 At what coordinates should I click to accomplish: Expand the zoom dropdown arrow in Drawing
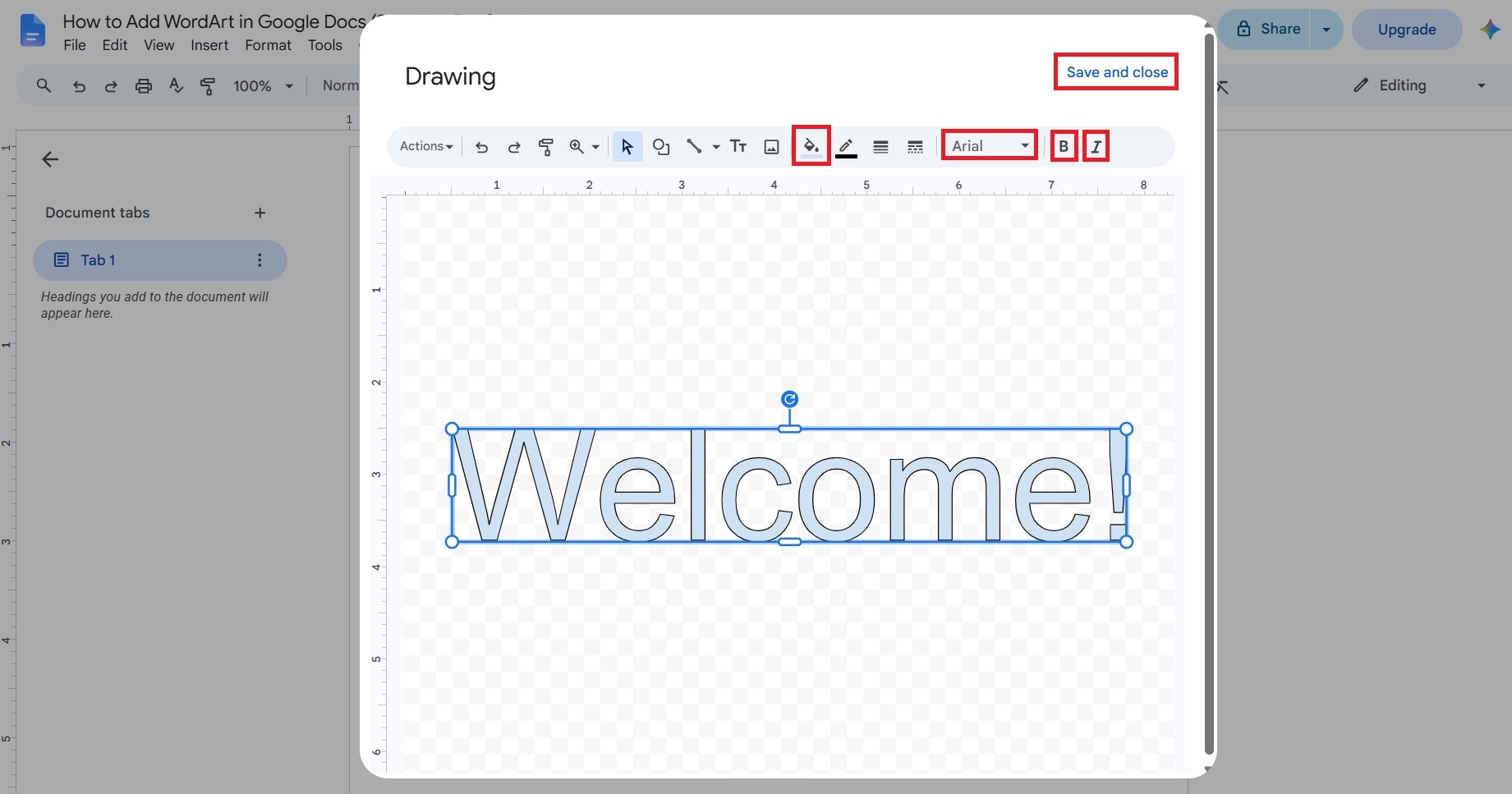point(595,147)
